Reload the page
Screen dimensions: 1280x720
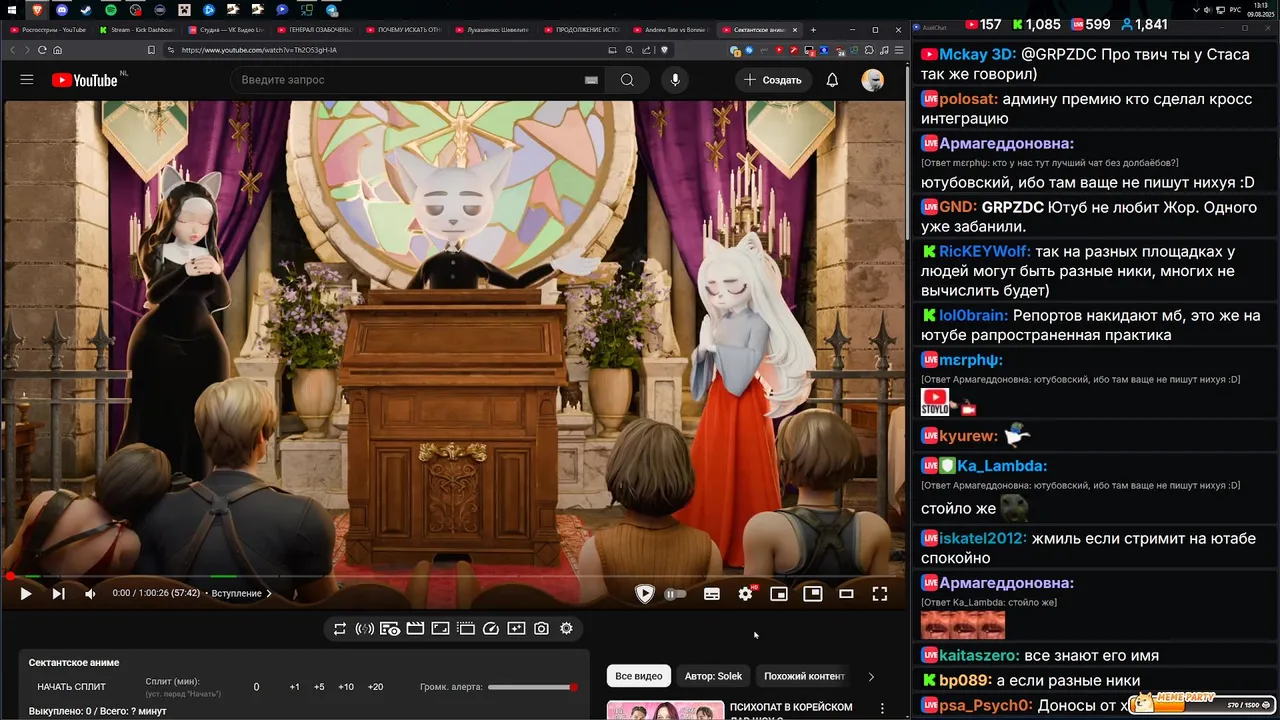click(x=42, y=50)
